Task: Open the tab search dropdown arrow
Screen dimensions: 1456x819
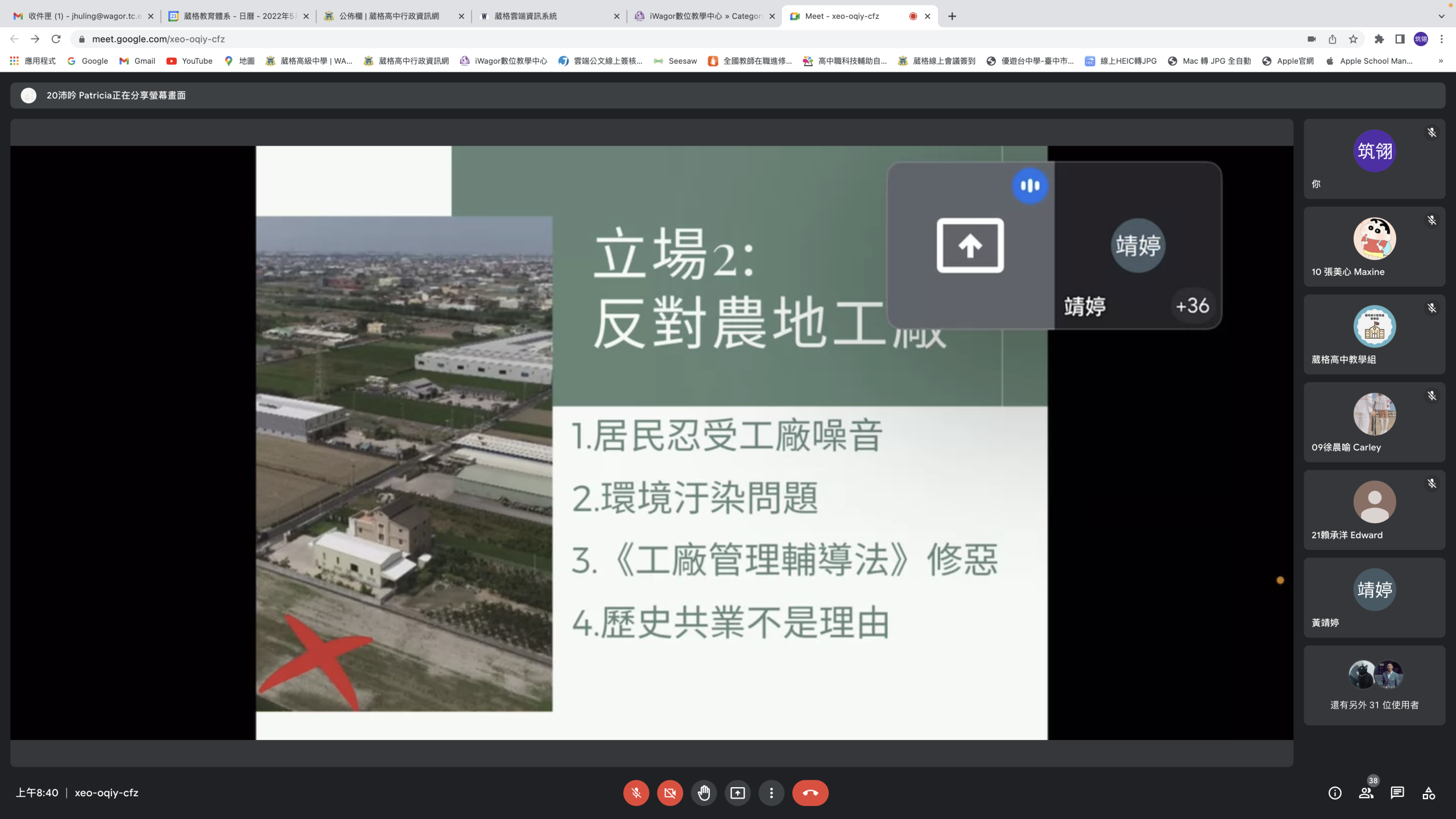Action: [x=1441, y=16]
